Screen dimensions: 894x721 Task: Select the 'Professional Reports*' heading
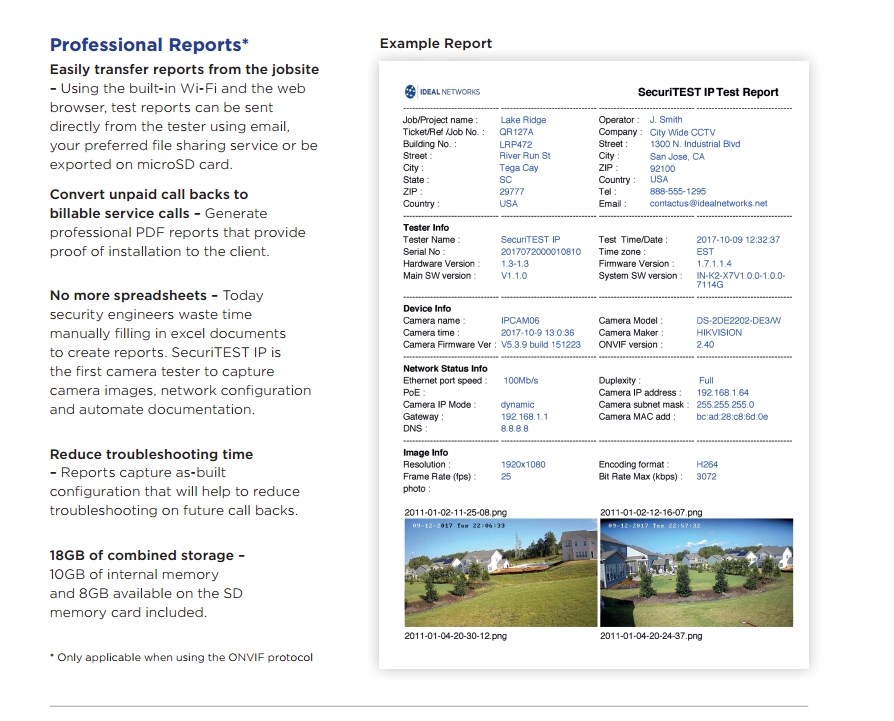[x=149, y=44]
